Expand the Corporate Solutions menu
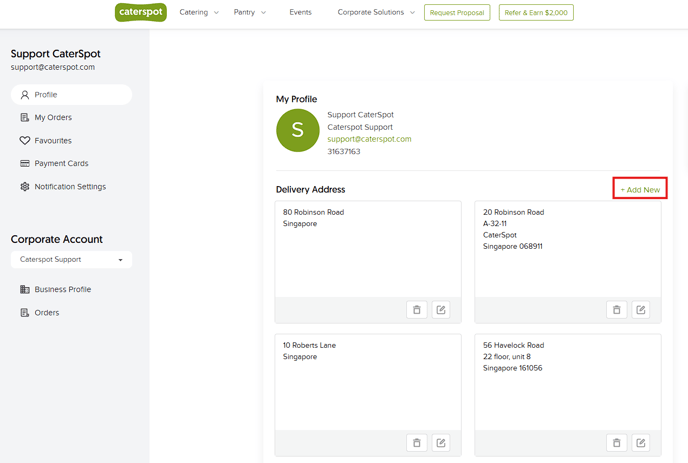The height and width of the screenshot is (463, 688). [x=376, y=12]
